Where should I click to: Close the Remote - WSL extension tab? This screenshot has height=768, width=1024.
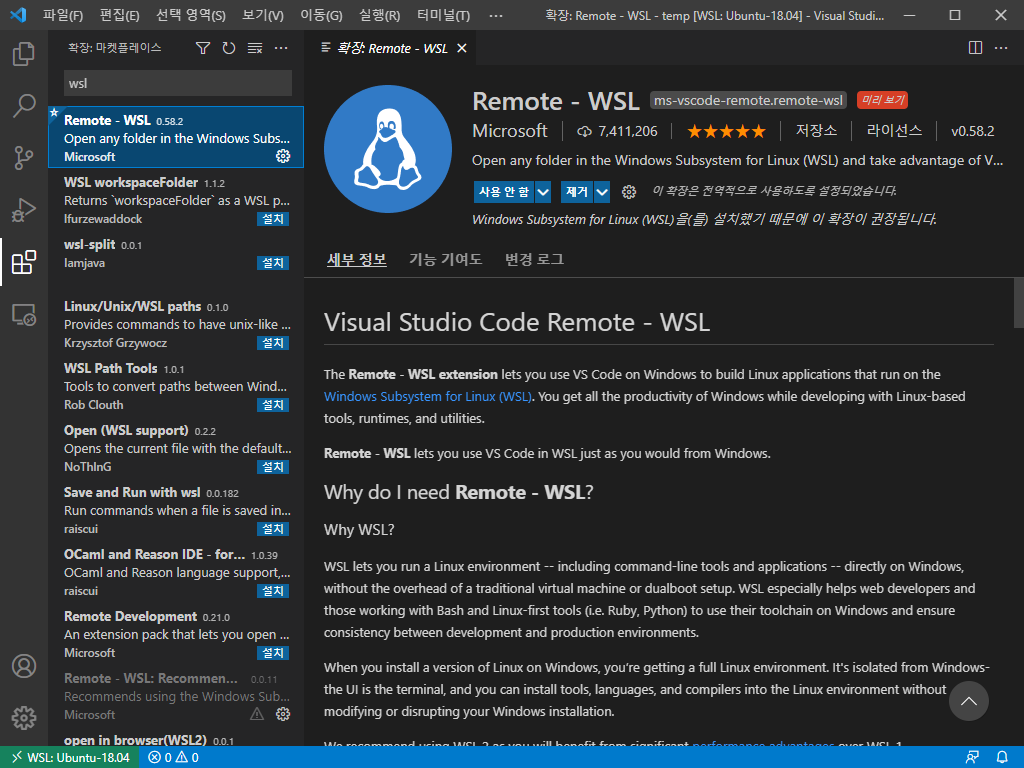pos(462,48)
